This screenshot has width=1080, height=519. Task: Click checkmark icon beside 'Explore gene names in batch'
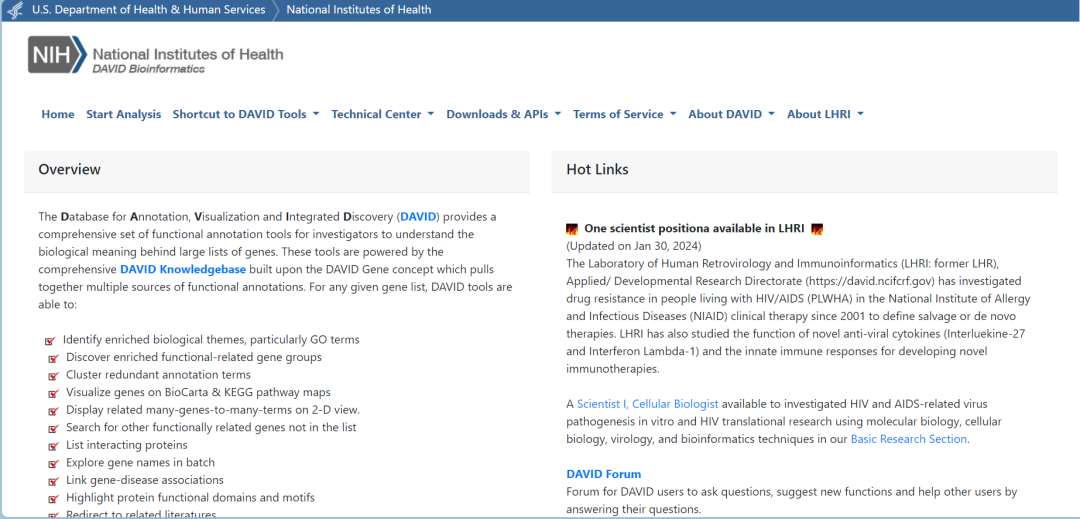click(x=53, y=464)
